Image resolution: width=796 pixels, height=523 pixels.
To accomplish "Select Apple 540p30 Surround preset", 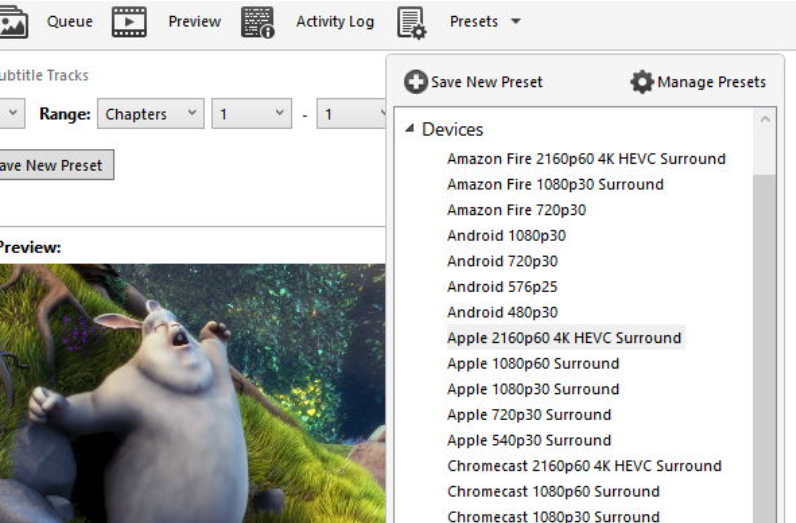I will (x=529, y=440).
